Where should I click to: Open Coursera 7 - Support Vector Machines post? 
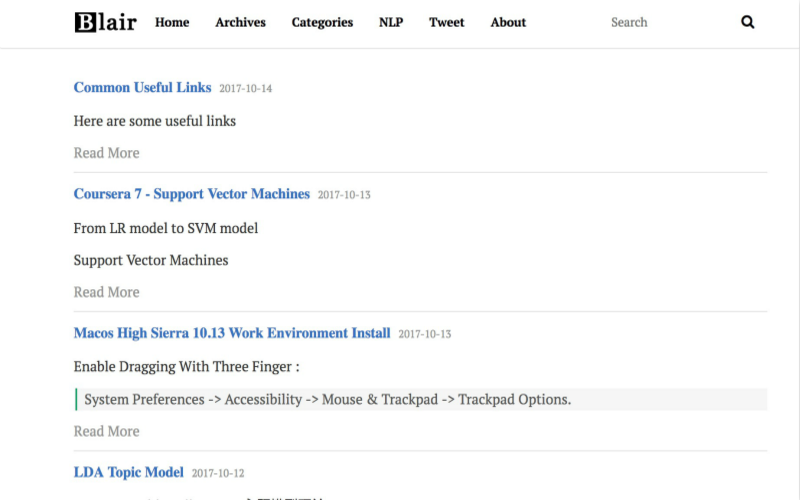coord(191,194)
